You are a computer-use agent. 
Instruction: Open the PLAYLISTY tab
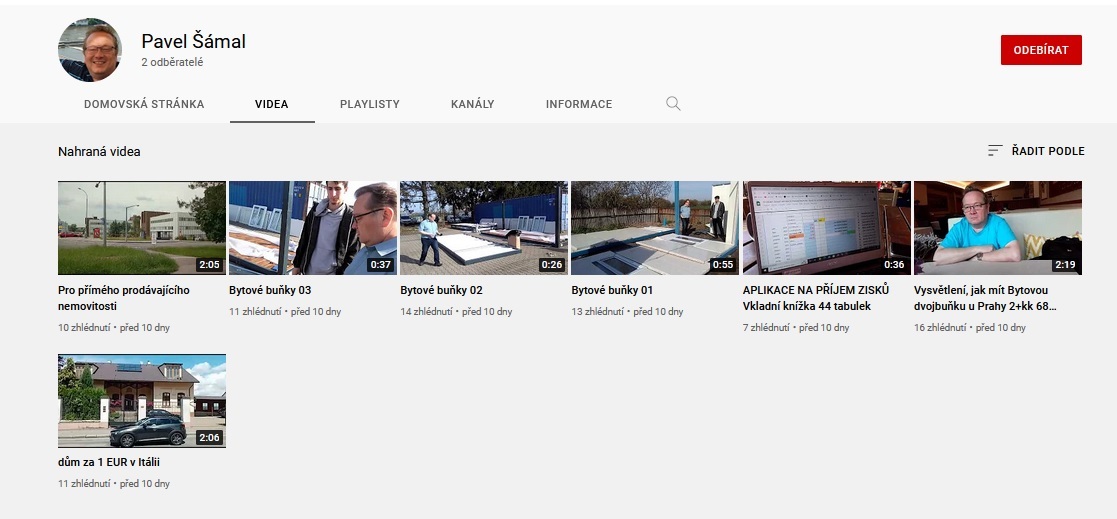coord(370,104)
